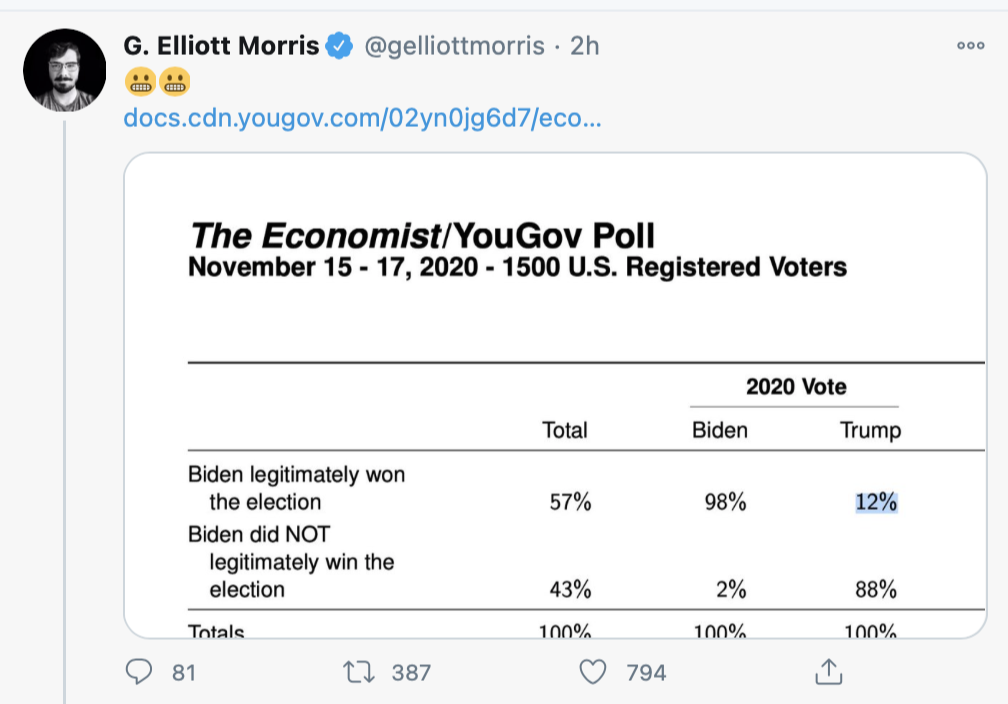Image resolution: width=1008 pixels, height=704 pixels.
Task: Click the reply speech bubble icon
Action: 138,673
